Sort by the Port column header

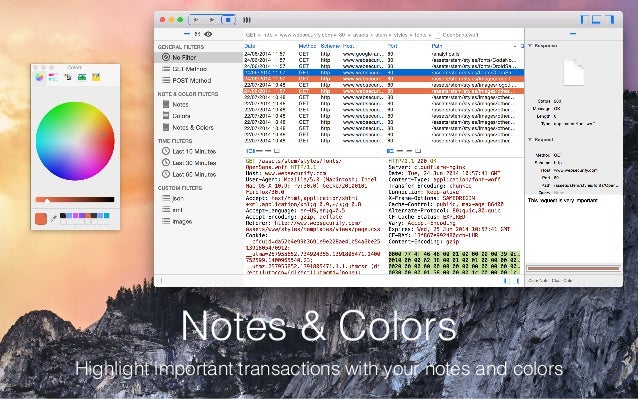[392, 46]
